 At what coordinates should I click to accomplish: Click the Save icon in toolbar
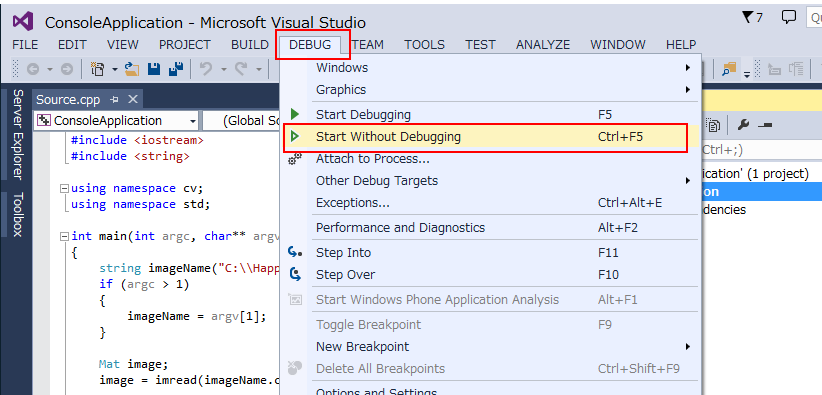pos(154,69)
